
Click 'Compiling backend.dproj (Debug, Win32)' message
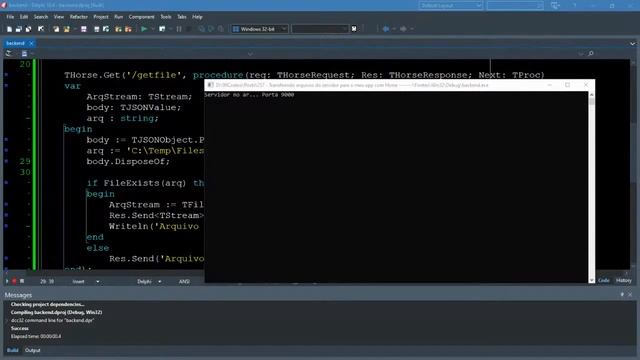(x=56, y=312)
